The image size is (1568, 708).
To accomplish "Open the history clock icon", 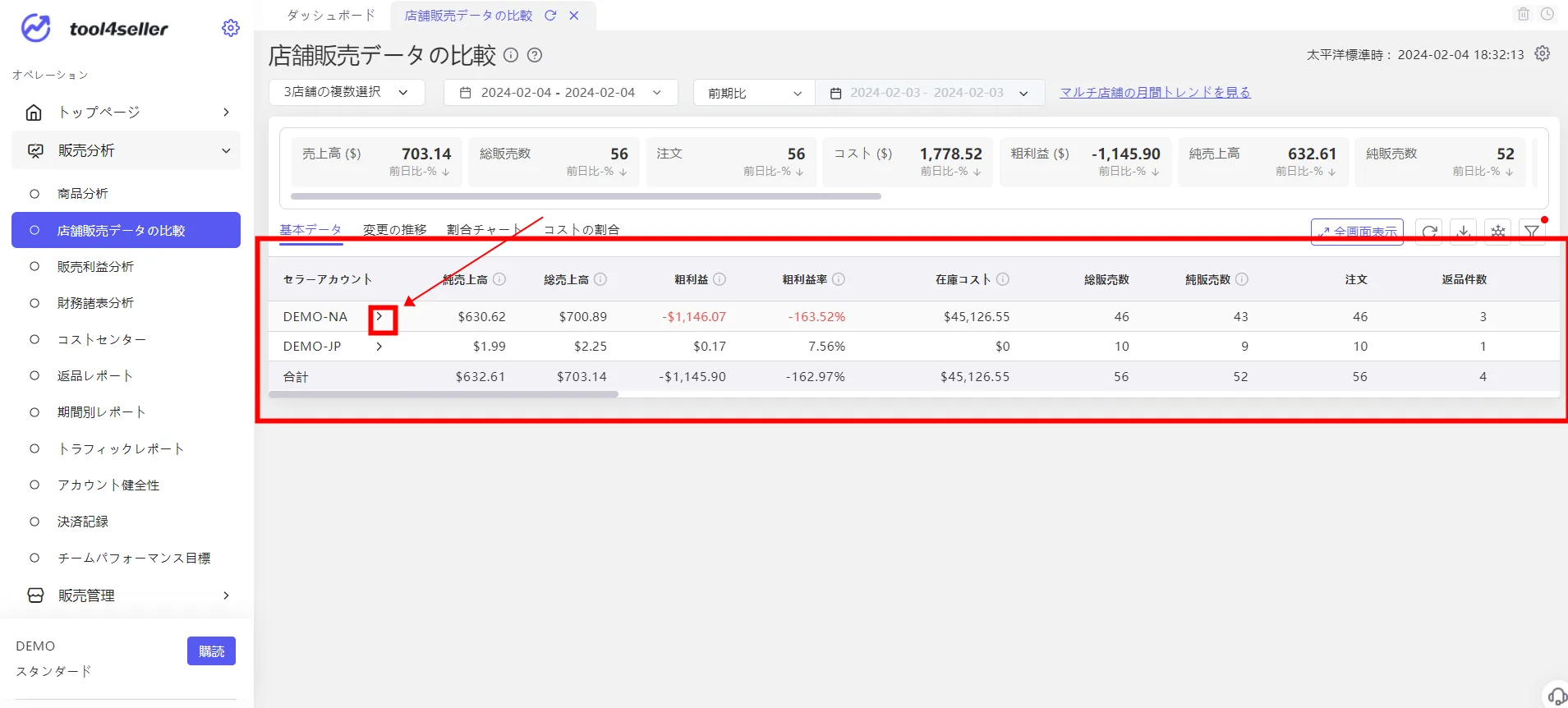I will [x=1547, y=14].
